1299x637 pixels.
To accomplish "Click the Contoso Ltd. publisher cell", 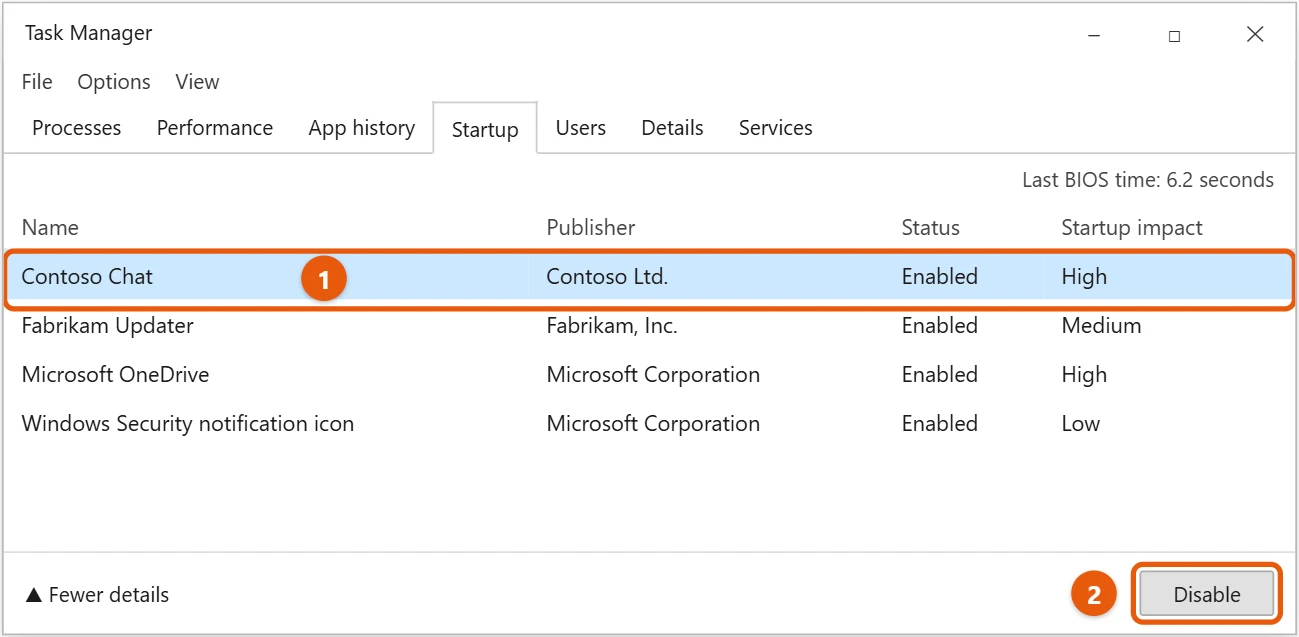I will point(606,277).
